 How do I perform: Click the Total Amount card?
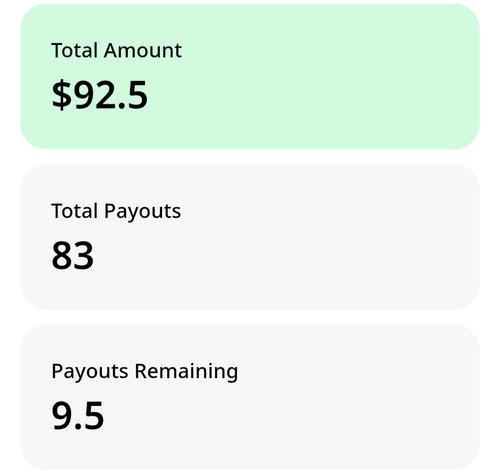(250, 76)
